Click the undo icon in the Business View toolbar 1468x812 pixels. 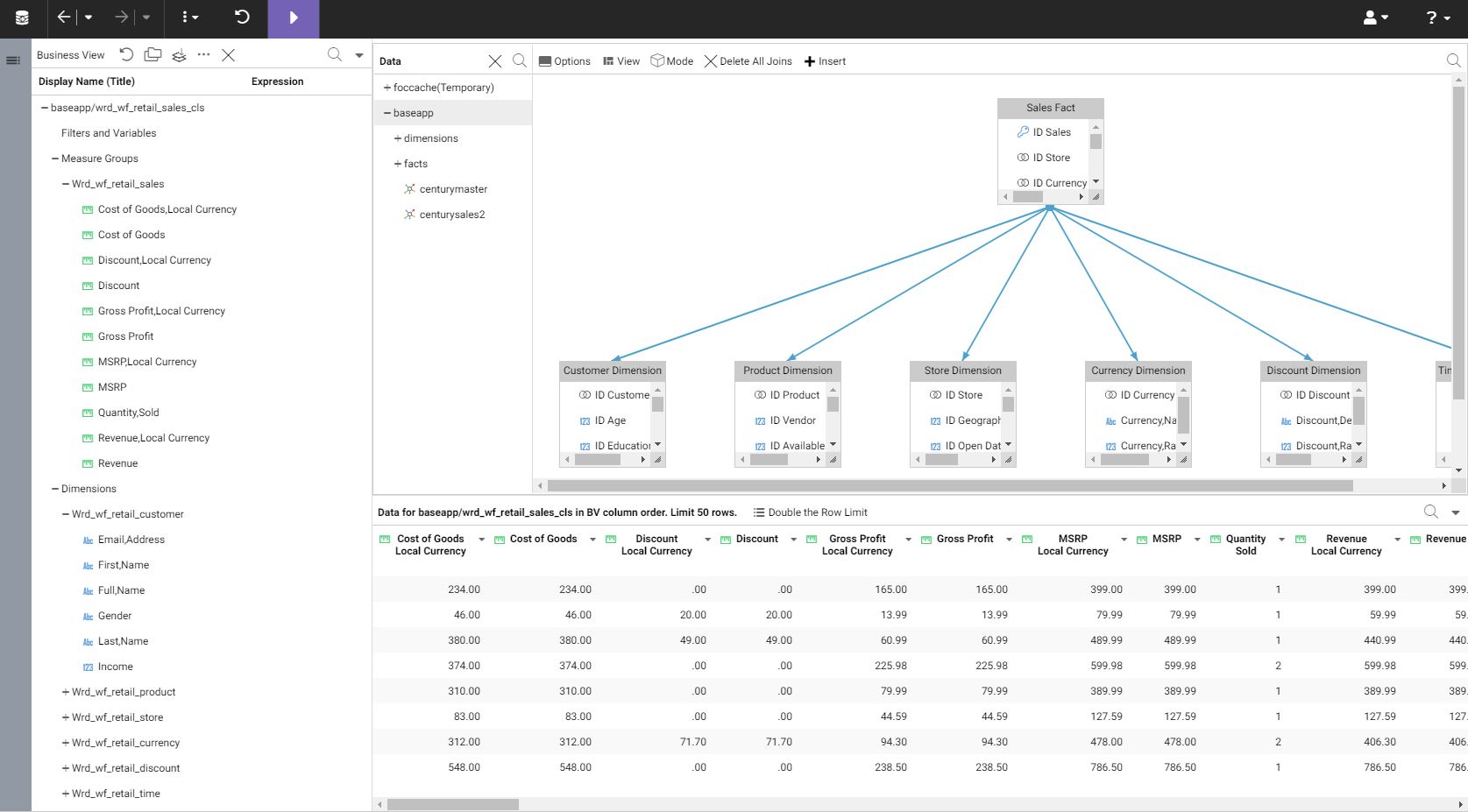coord(126,54)
